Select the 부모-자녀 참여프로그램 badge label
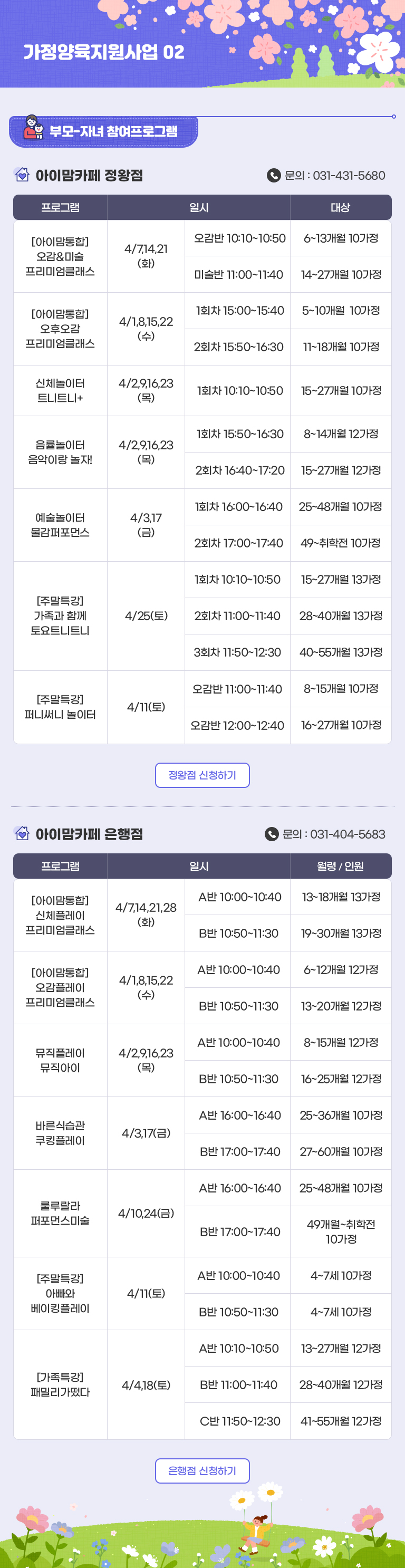This screenshot has width=405, height=1568. pyautogui.click(x=113, y=131)
